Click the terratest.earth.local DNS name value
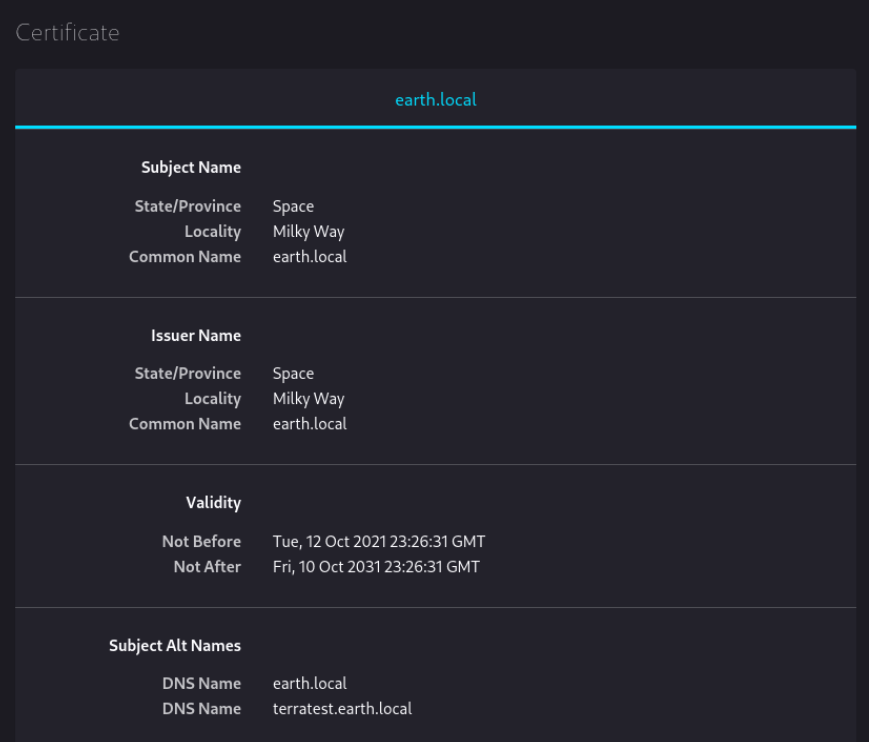The height and width of the screenshot is (742, 869). coord(342,709)
